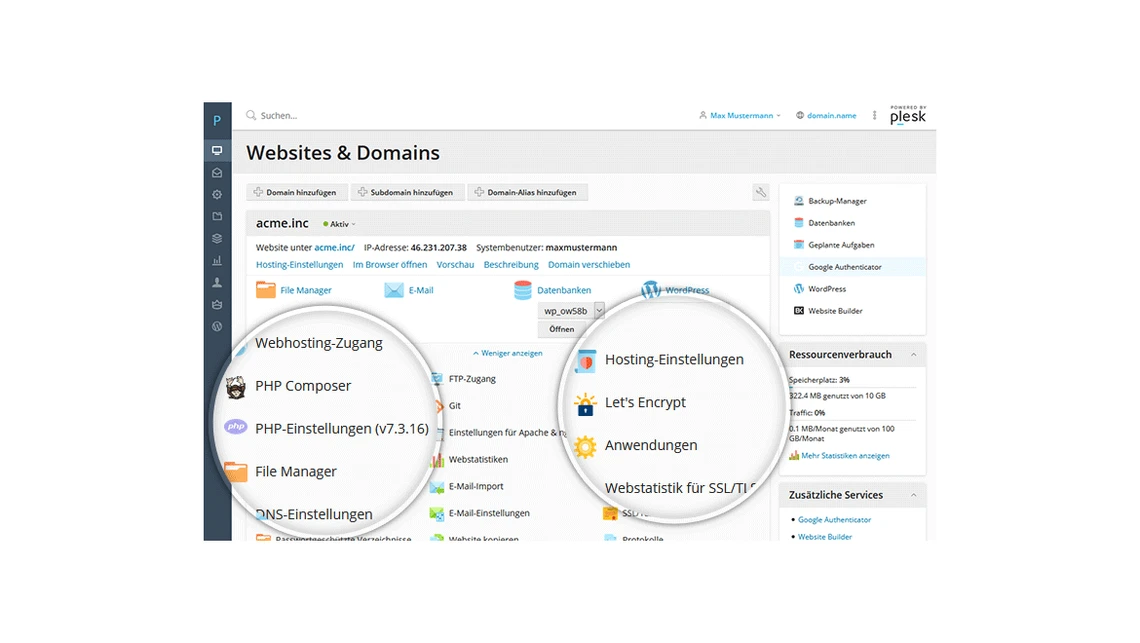The image size is (1140, 643).
Task: Open the Datenbanken icon in the domain row
Action: click(523, 290)
